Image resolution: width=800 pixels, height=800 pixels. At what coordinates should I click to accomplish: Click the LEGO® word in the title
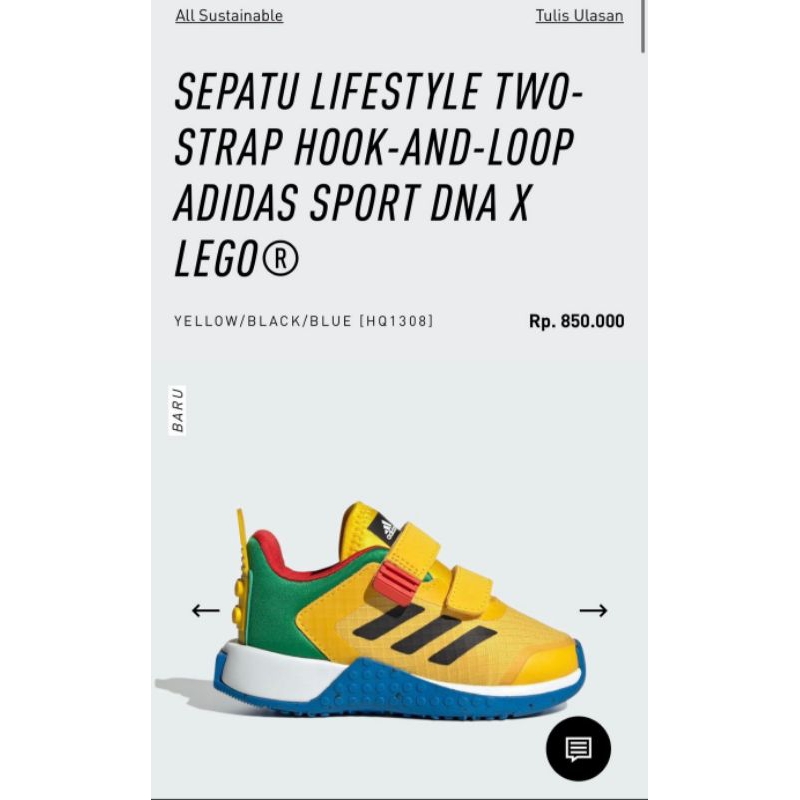(x=236, y=259)
